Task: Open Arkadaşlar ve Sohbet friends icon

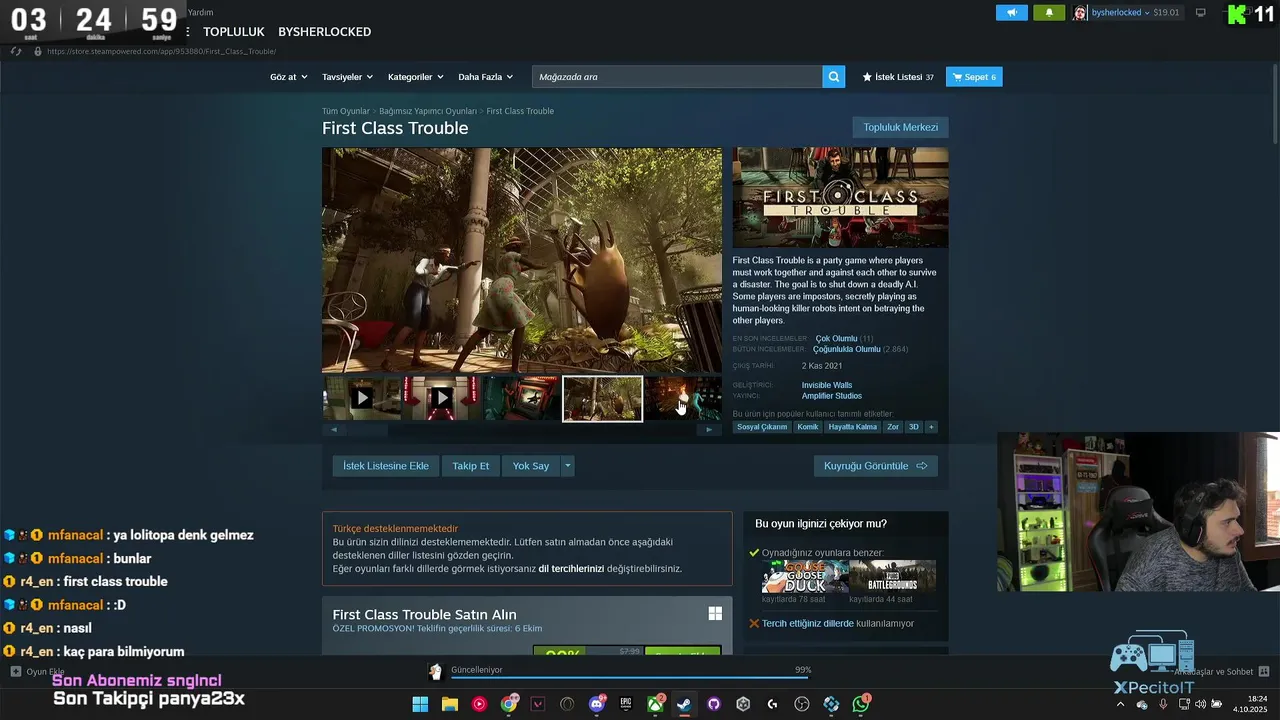Action: [1264, 672]
